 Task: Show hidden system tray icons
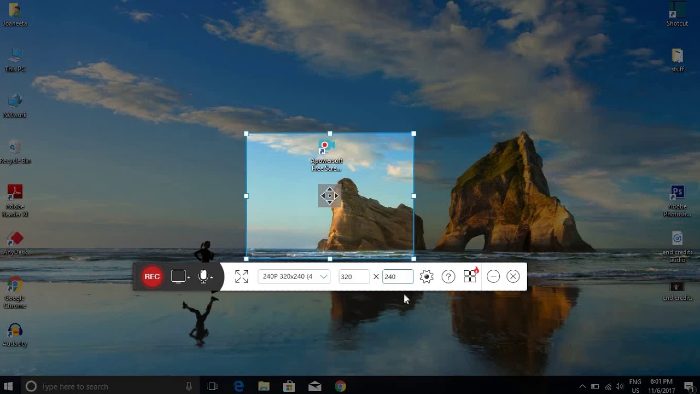tap(582, 386)
